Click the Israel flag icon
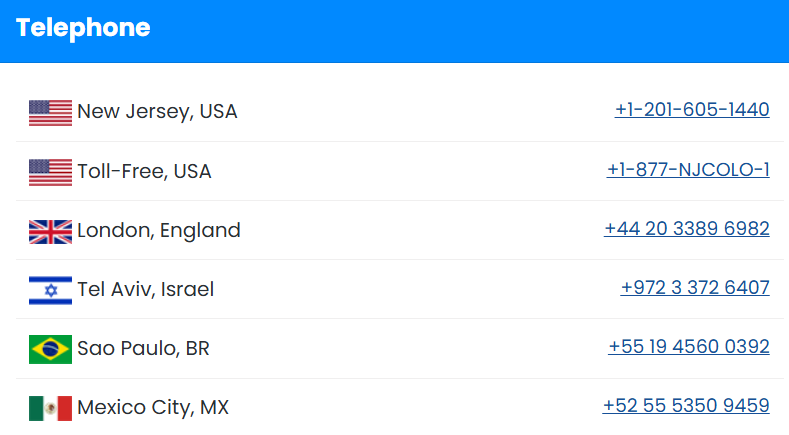Image resolution: width=789 pixels, height=435 pixels. [x=50, y=290]
